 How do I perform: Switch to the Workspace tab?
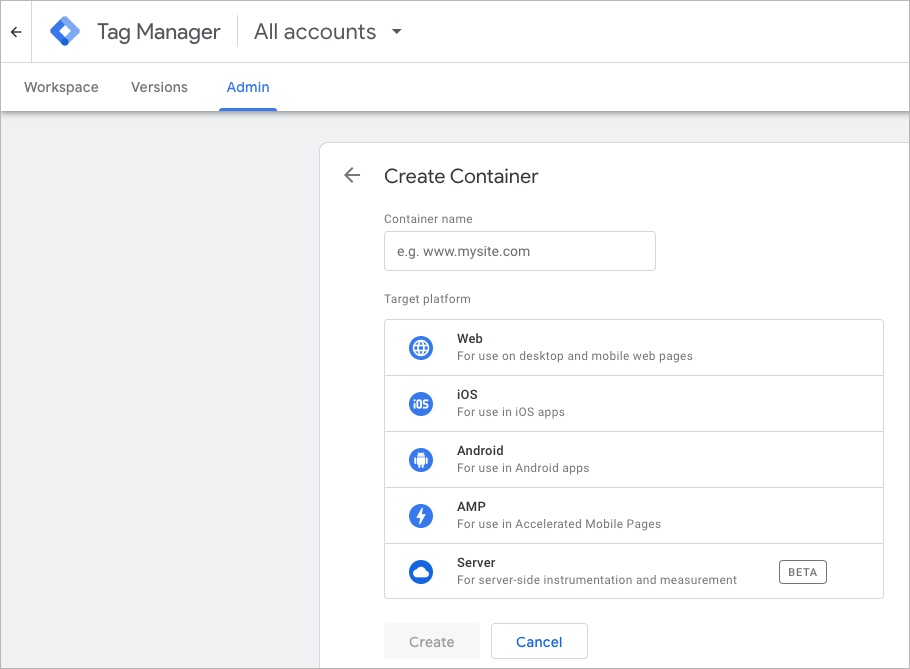coord(61,87)
